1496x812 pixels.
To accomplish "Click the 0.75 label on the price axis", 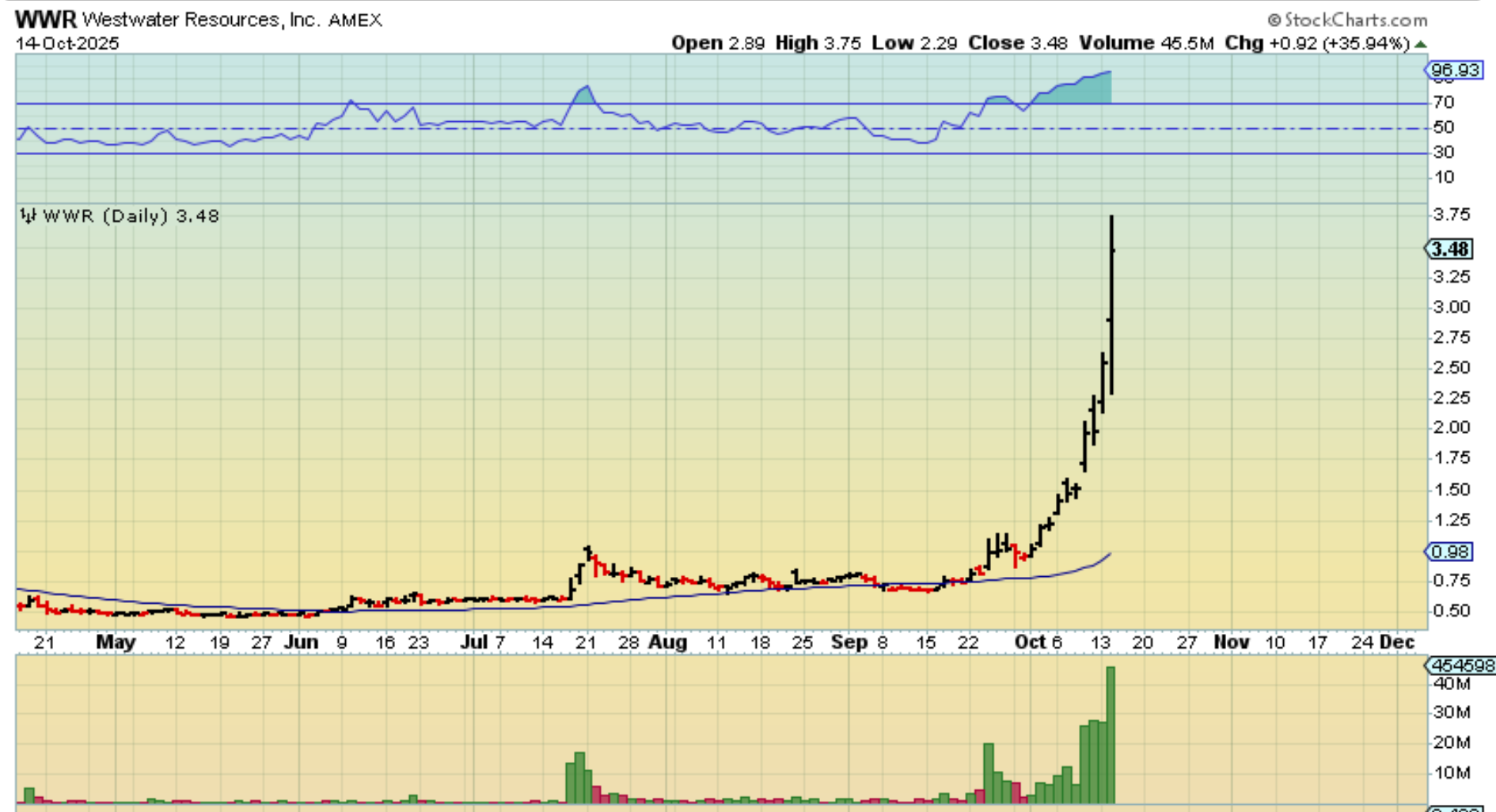I will 1452,580.
